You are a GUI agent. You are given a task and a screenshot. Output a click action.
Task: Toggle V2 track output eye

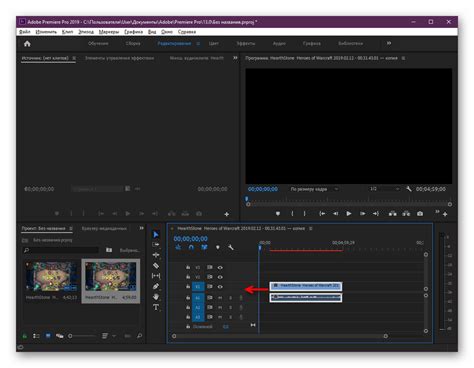pos(220,277)
